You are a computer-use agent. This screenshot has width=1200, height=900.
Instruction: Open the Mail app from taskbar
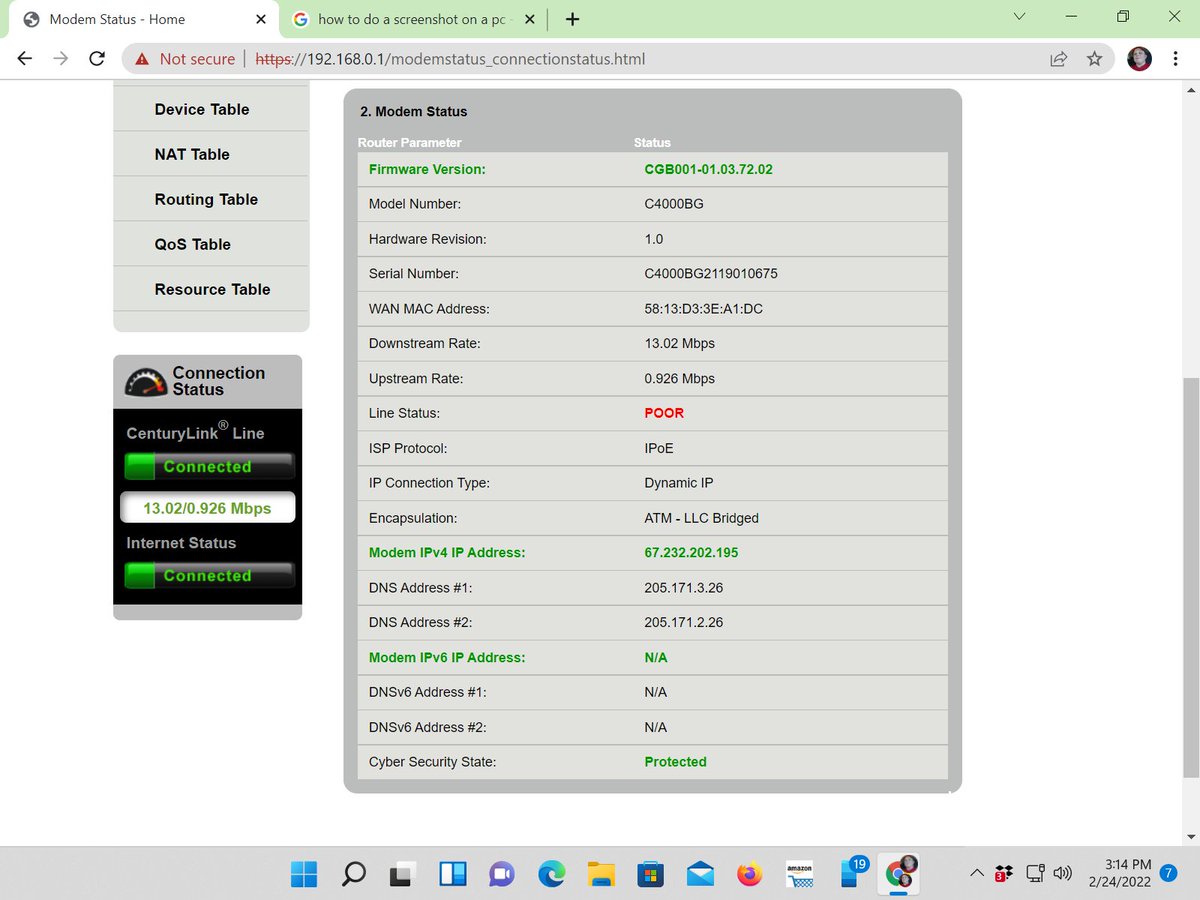click(700, 874)
